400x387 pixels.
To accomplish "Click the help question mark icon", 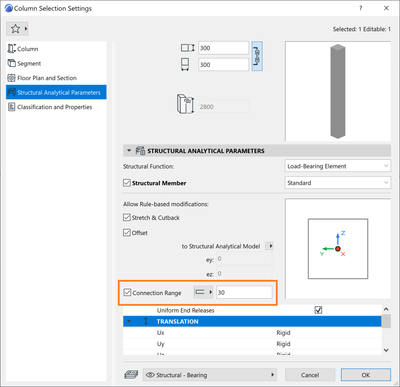I will (361, 8).
